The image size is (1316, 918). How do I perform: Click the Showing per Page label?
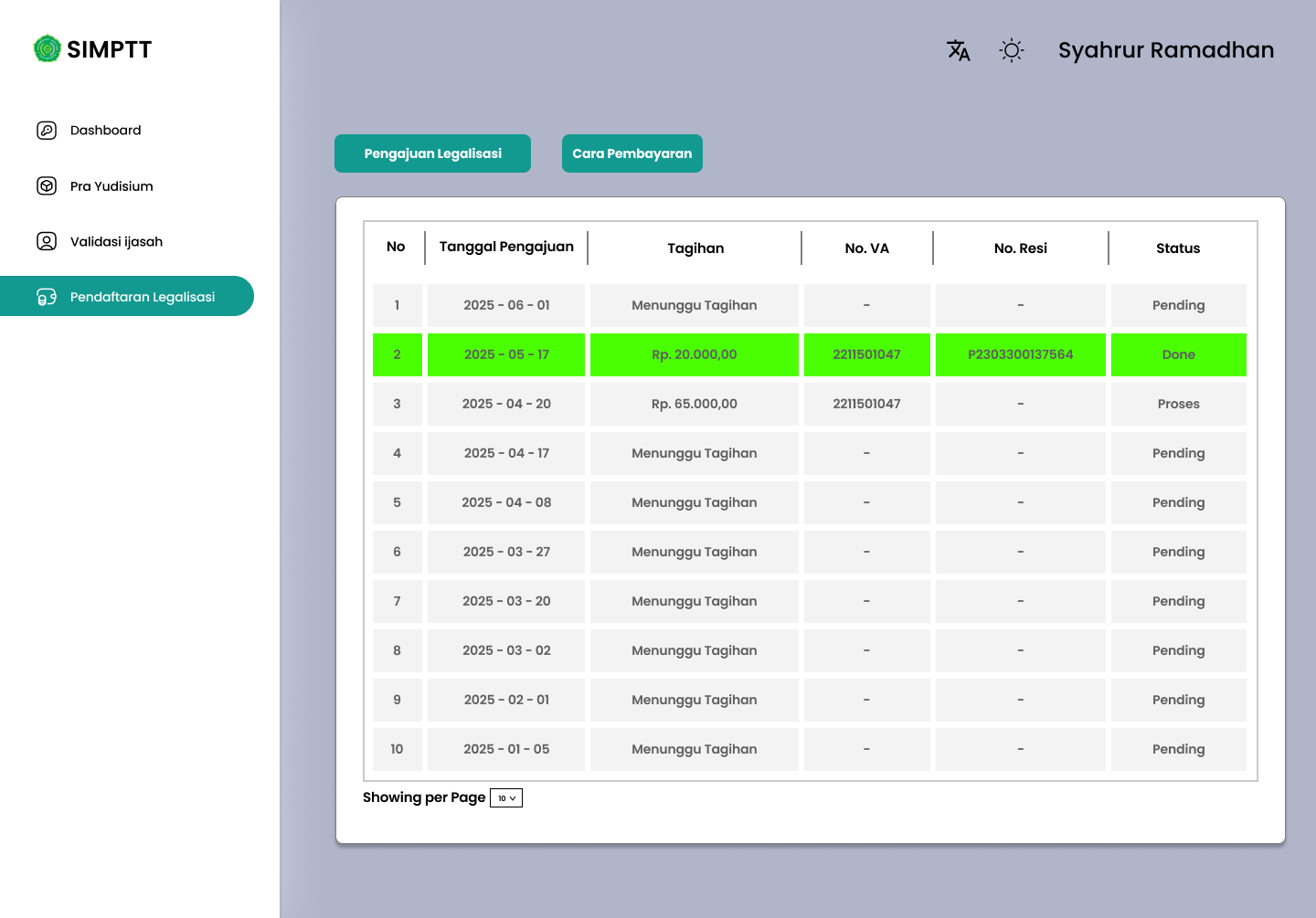click(x=424, y=797)
